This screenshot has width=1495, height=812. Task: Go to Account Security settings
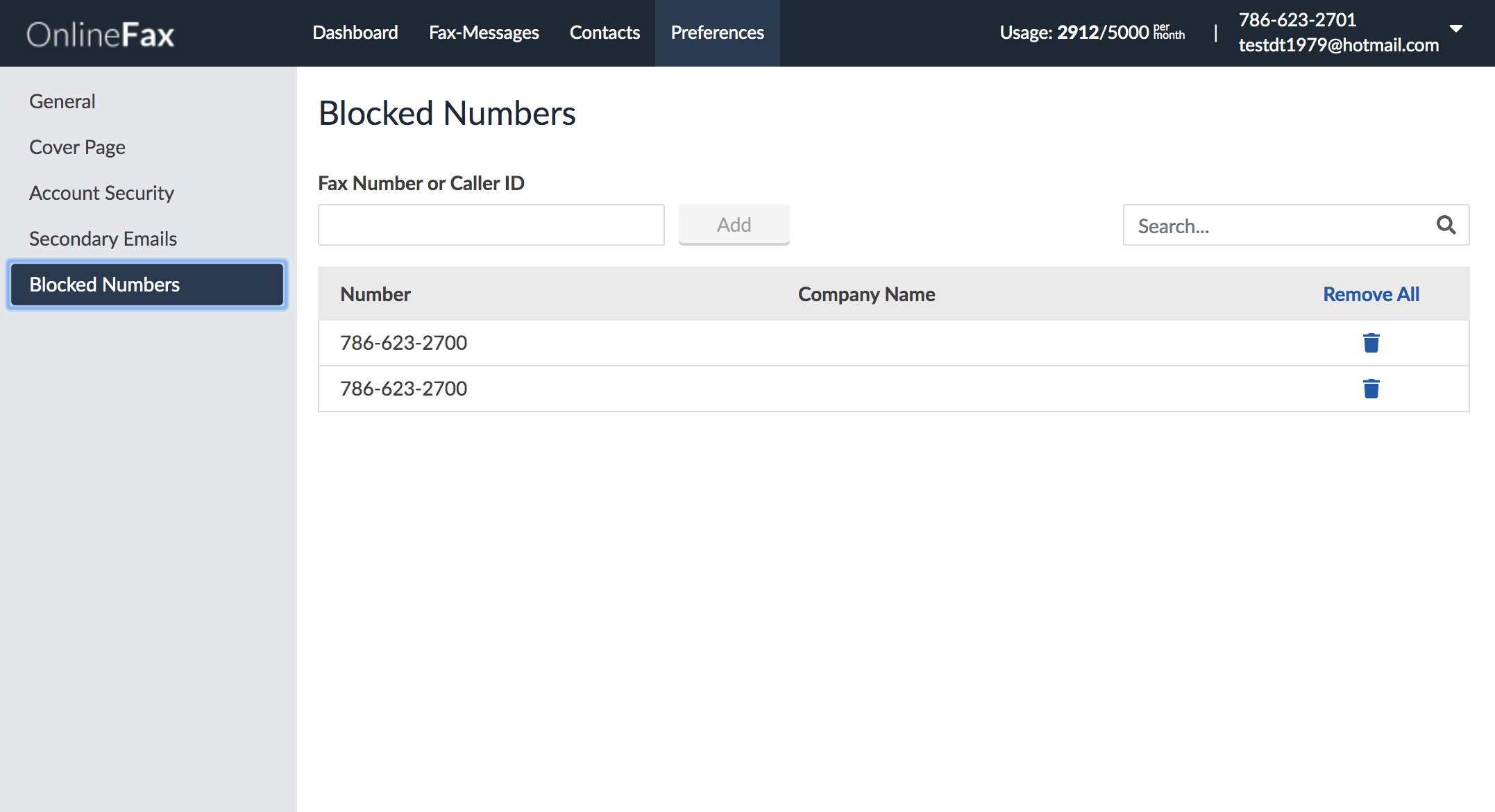[x=101, y=193]
